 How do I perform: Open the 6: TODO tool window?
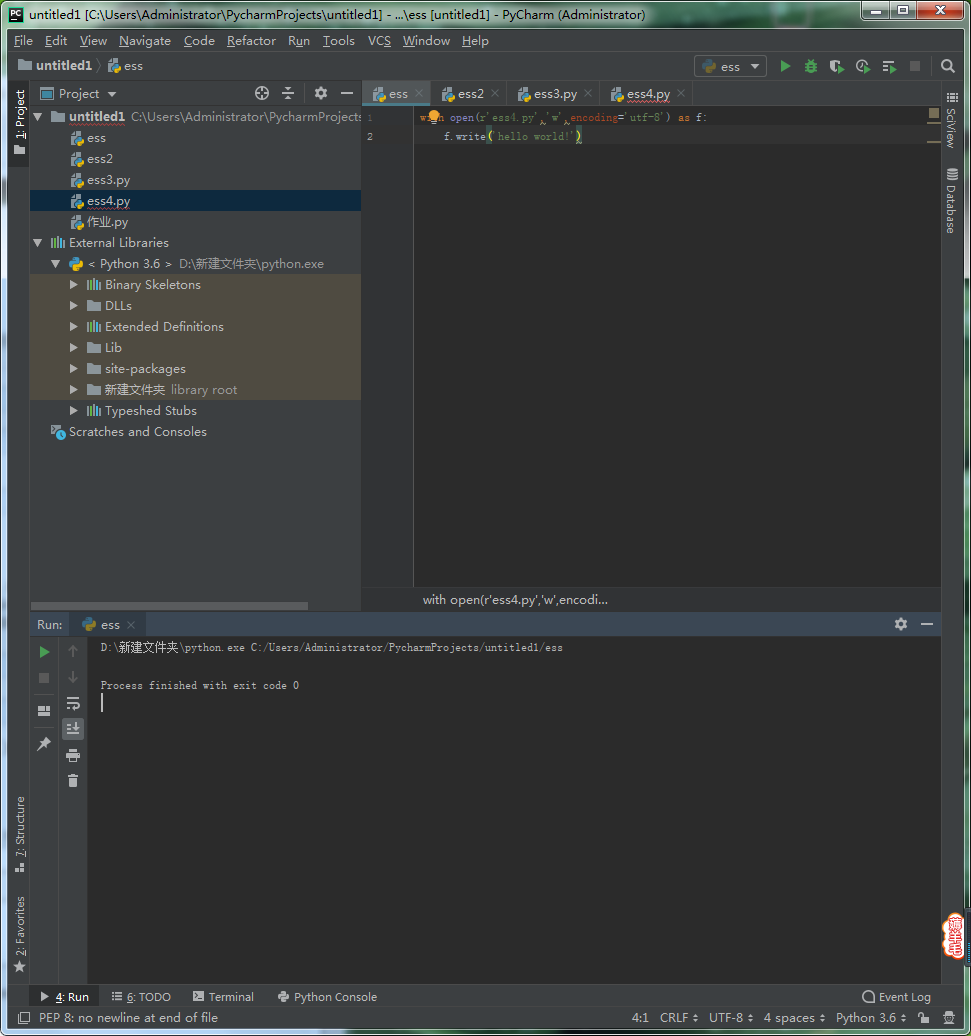point(141,997)
